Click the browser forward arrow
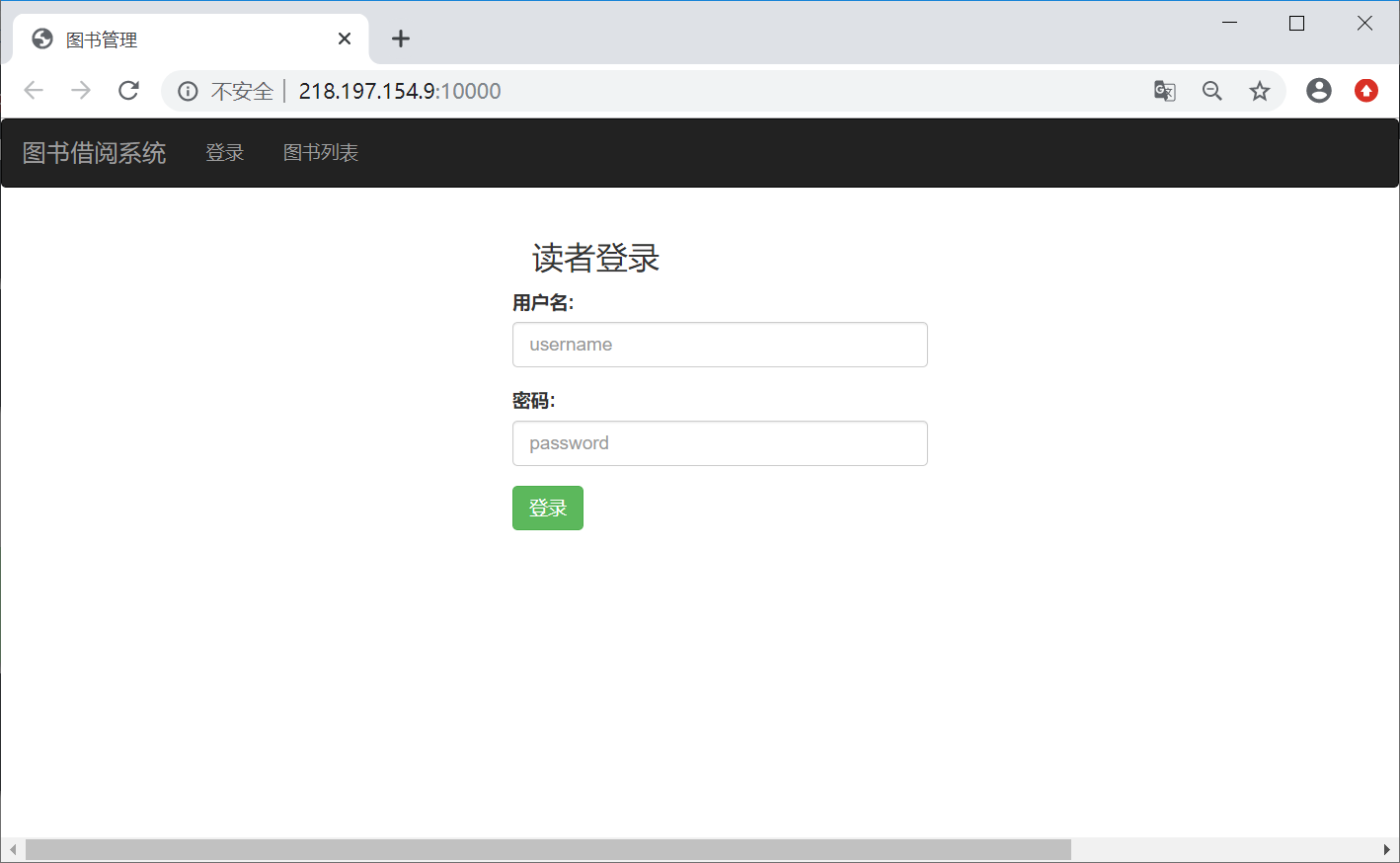 pyautogui.click(x=81, y=91)
